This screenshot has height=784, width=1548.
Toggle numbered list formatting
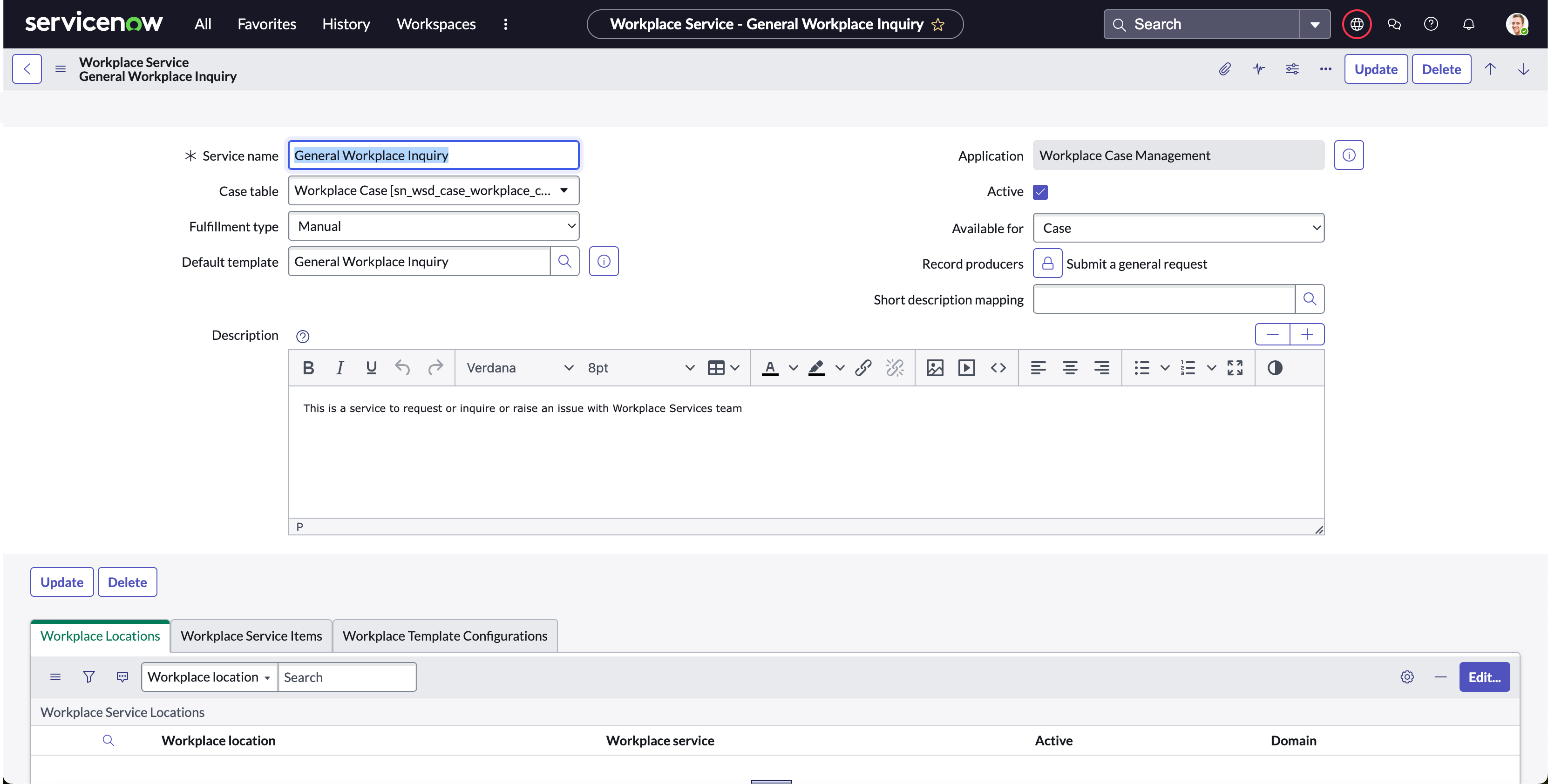pos(1188,368)
